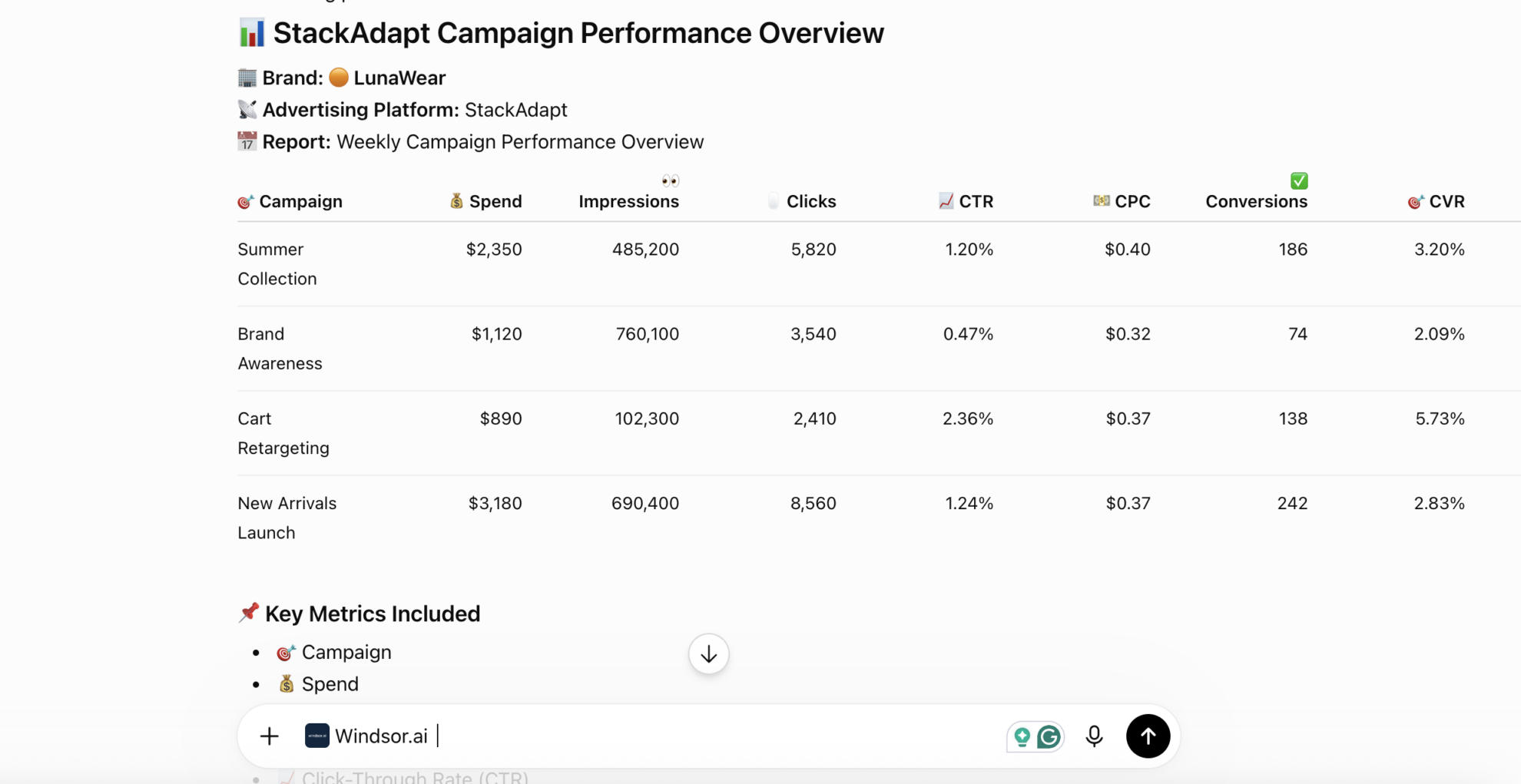Click the green checkmark above Conversions
Screen dimensions: 1521x784
(1299, 181)
